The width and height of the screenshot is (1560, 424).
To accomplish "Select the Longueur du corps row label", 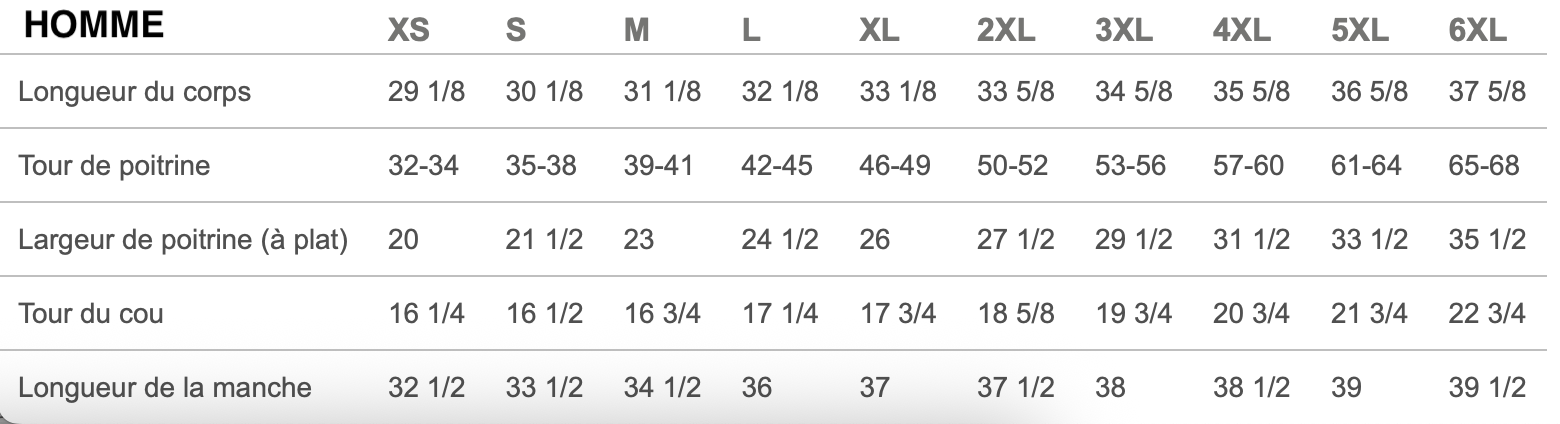I will point(134,92).
